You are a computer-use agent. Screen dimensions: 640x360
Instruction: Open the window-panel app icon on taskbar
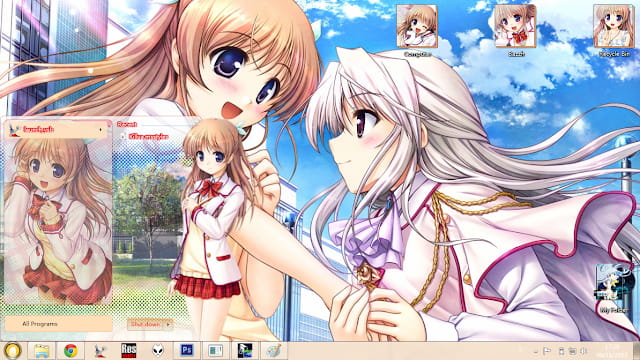pyautogui.click(x=216, y=351)
